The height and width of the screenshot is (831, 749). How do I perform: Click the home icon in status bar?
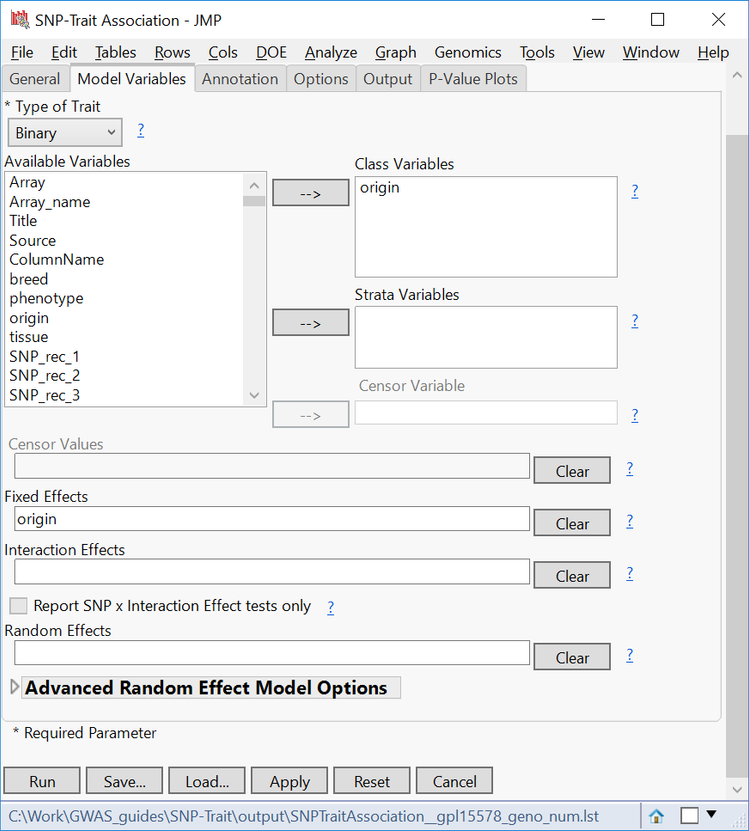(x=657, y=815)
